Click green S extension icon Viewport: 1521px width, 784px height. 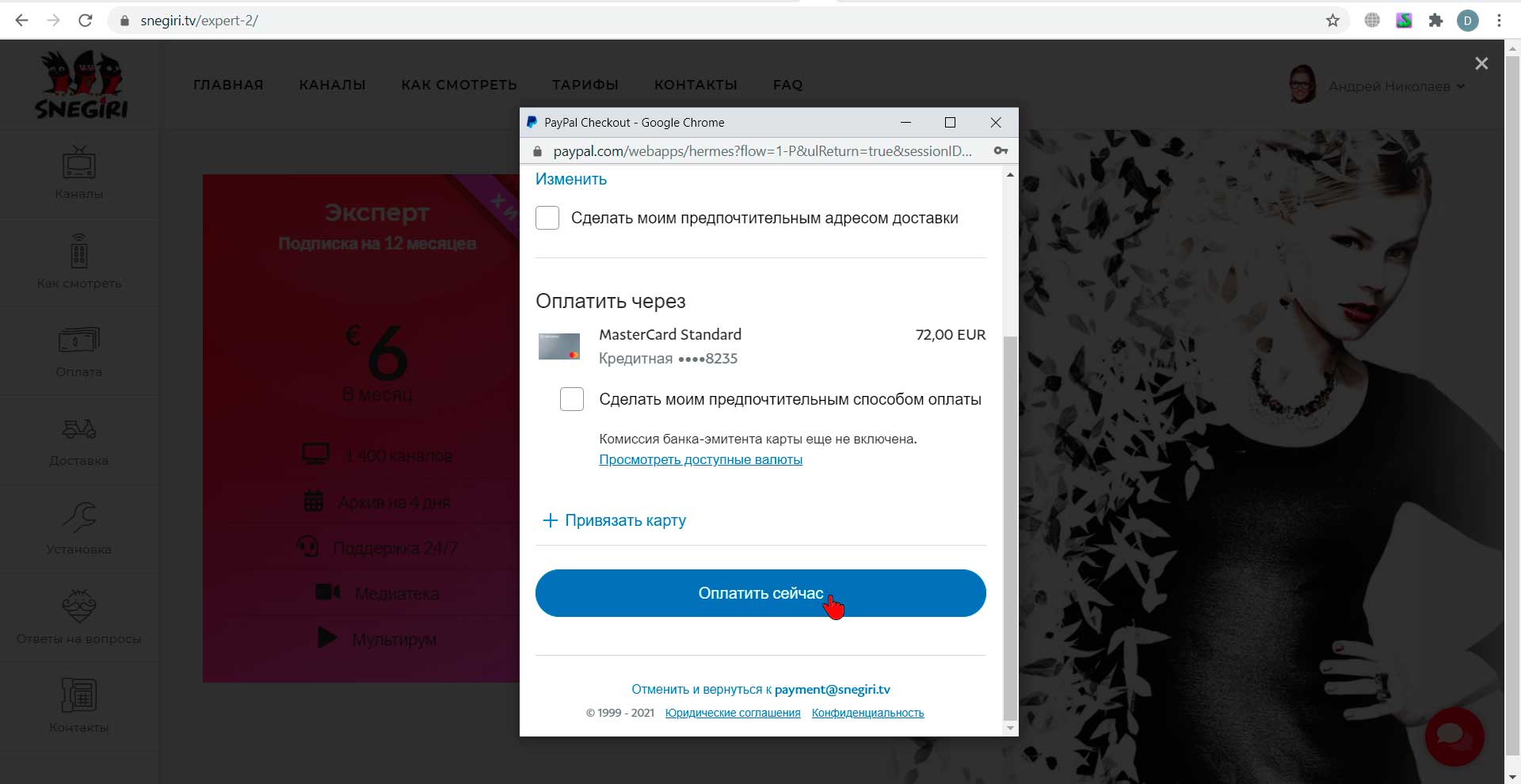(x=1404, y=21)
